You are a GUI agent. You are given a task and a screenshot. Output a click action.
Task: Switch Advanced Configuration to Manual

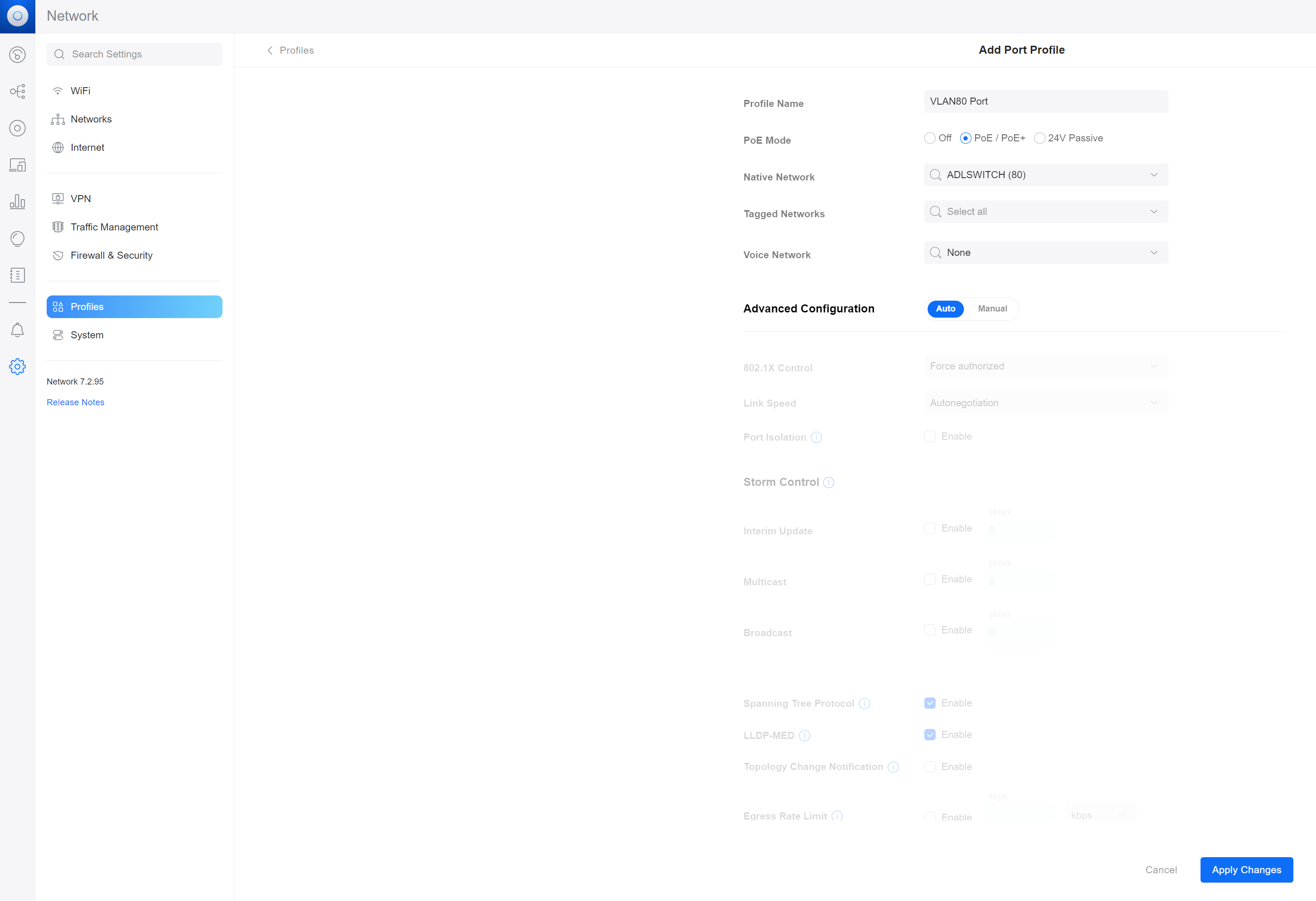pos(992,309)
